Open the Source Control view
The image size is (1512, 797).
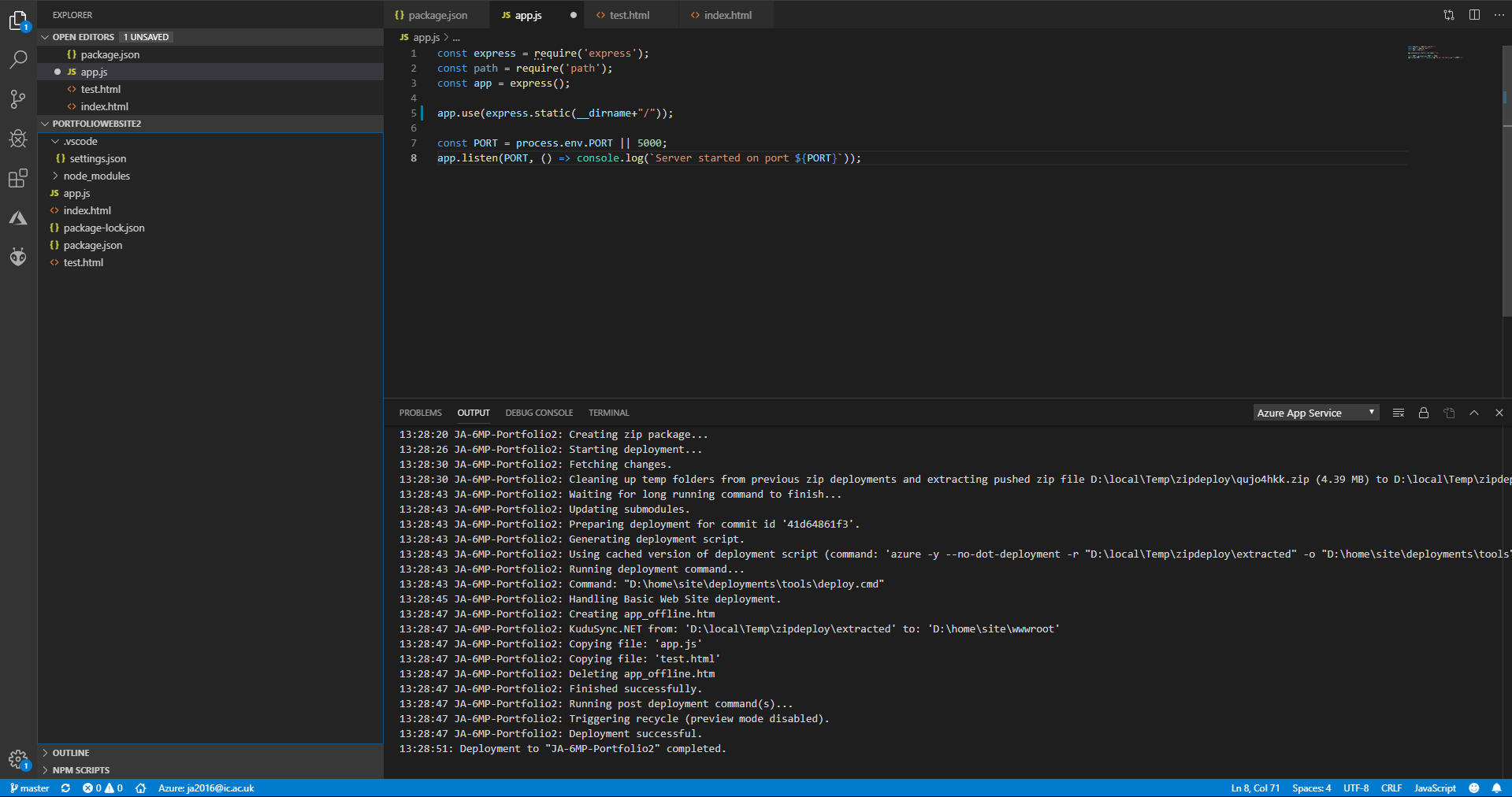(x=18, y=99)
